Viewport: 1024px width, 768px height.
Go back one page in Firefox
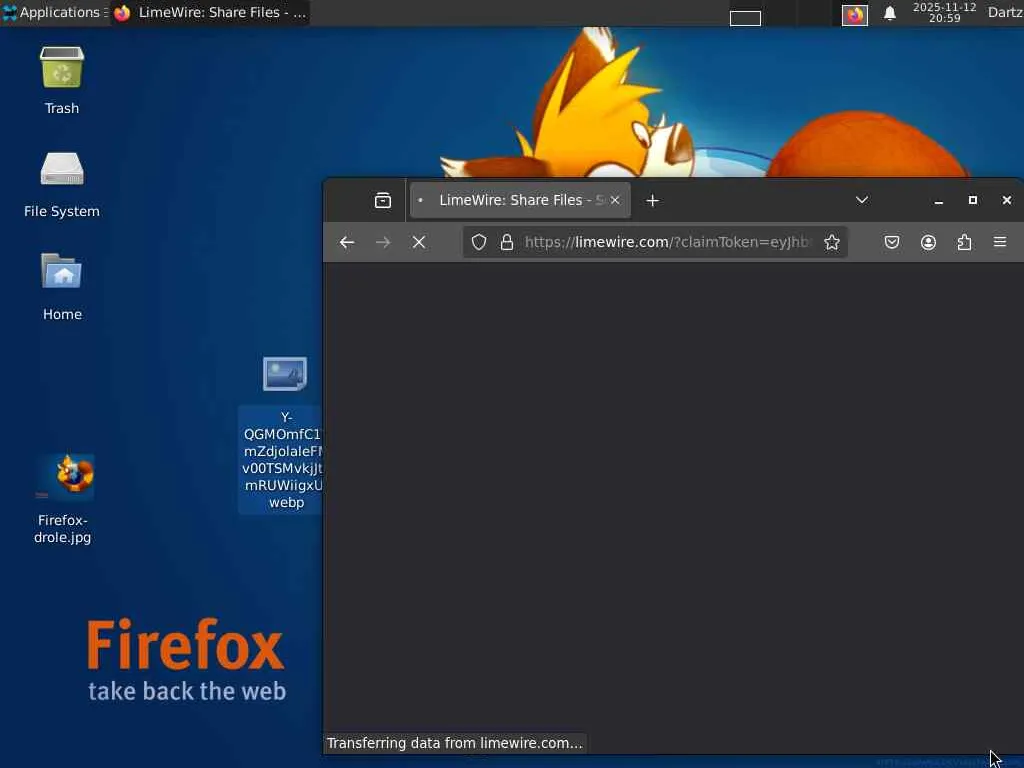[347, 242]
